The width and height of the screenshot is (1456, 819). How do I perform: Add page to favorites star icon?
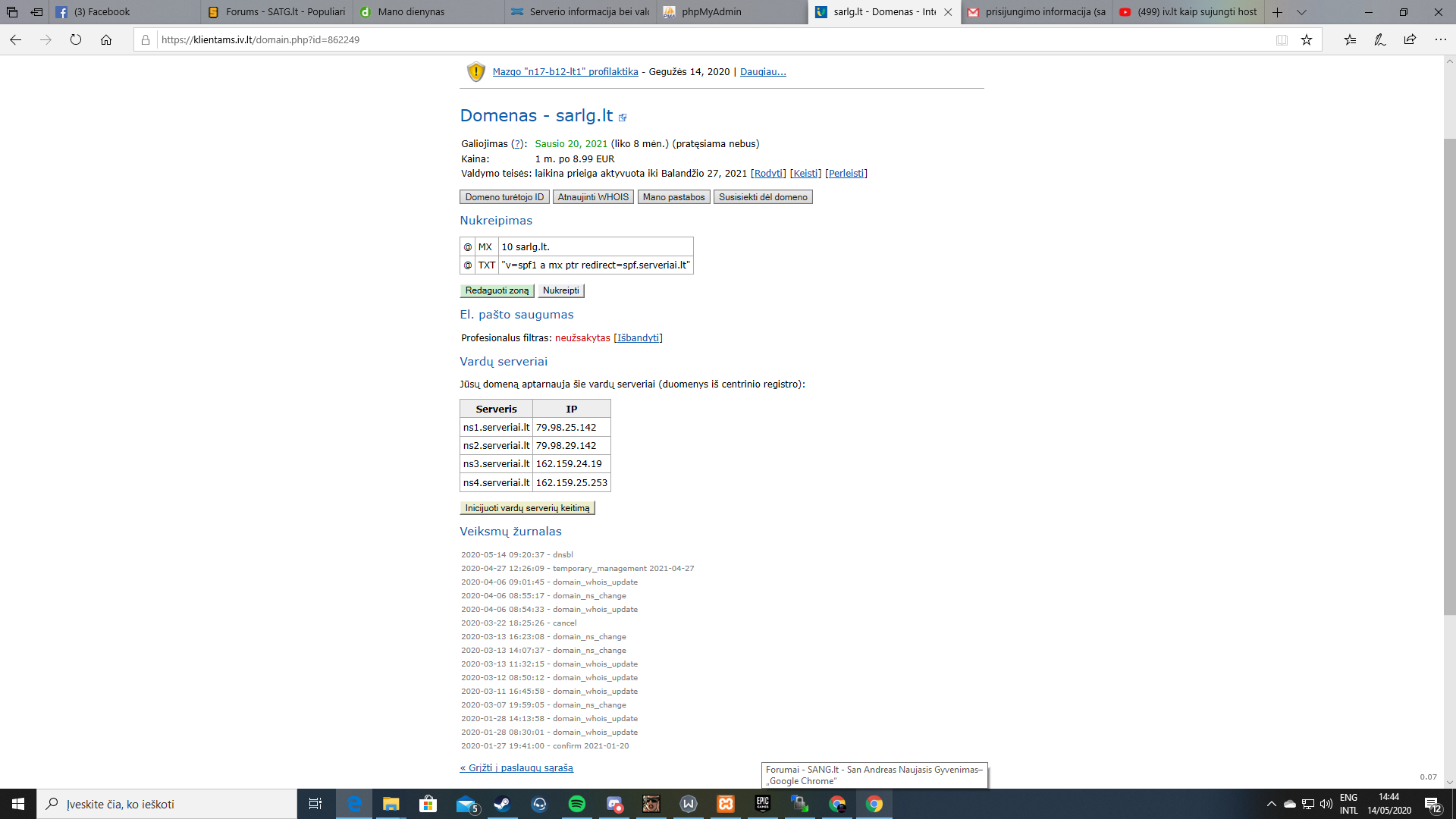[x=1307, y=40]
